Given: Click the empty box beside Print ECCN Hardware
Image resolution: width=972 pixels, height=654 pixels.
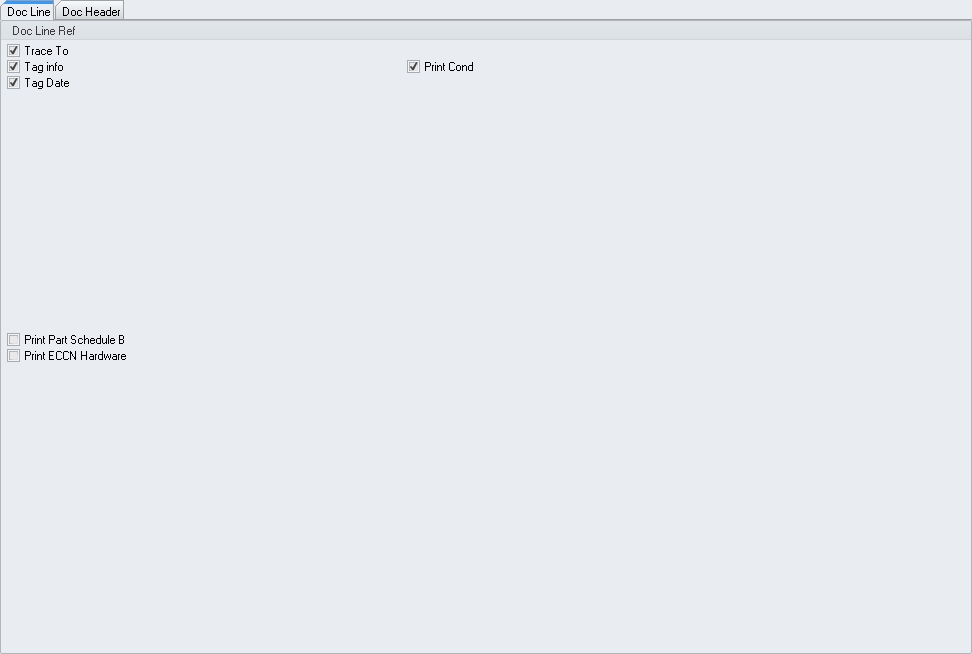Looking at the screenshot, I should [x=14, y=356].
